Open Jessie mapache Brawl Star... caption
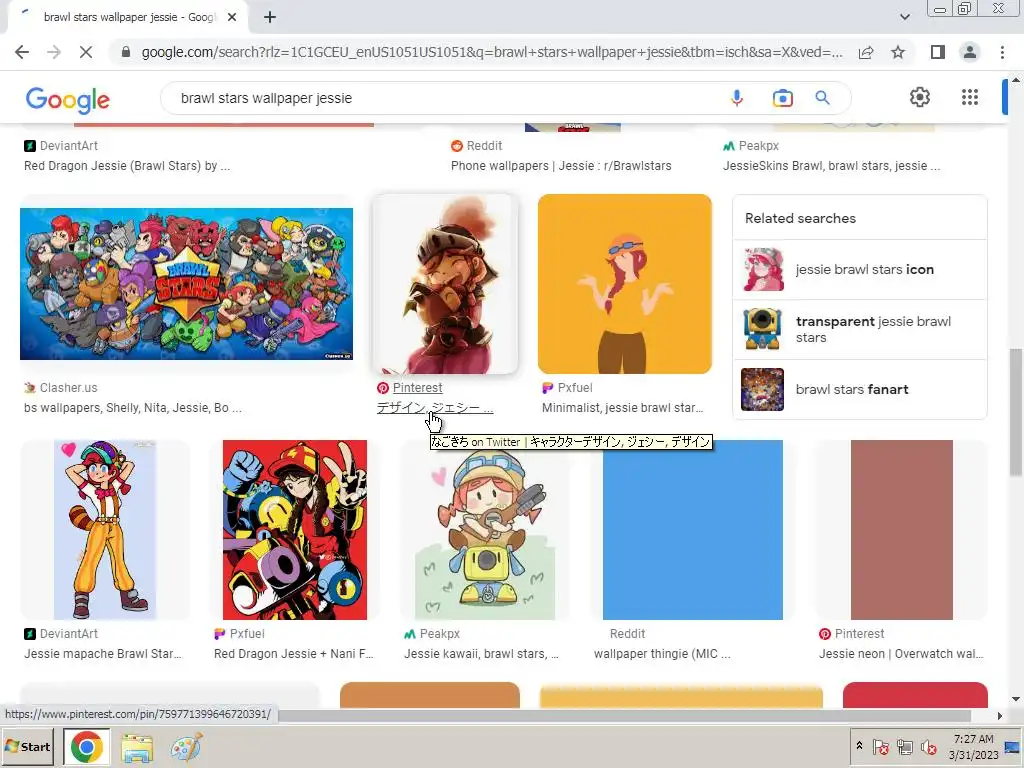The height and width of the screenshot is (768, 1024). [x=103, y=654]
